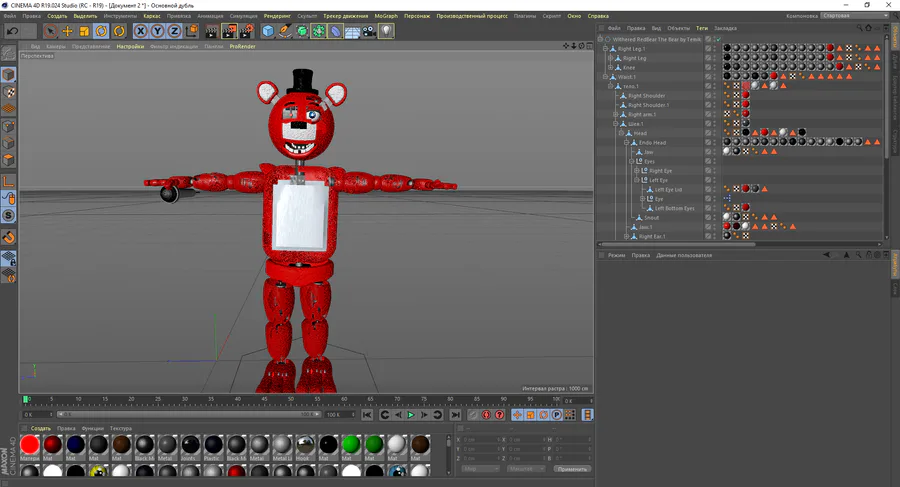
Task: Open the coordinate system cube icon
Action: pos(192,31)
